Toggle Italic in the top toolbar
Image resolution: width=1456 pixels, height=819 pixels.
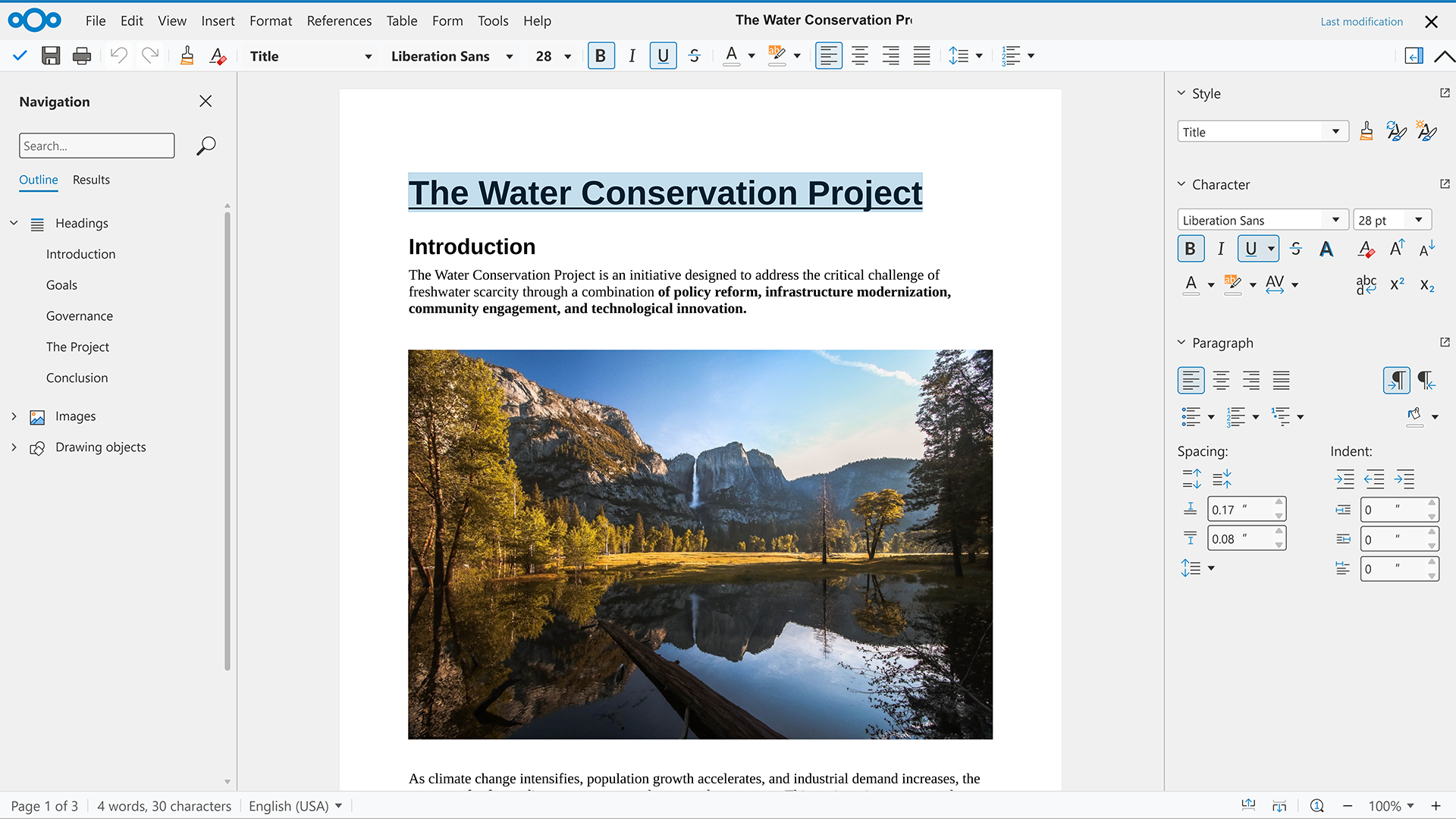pyautogui.click(x=632, y=55)
